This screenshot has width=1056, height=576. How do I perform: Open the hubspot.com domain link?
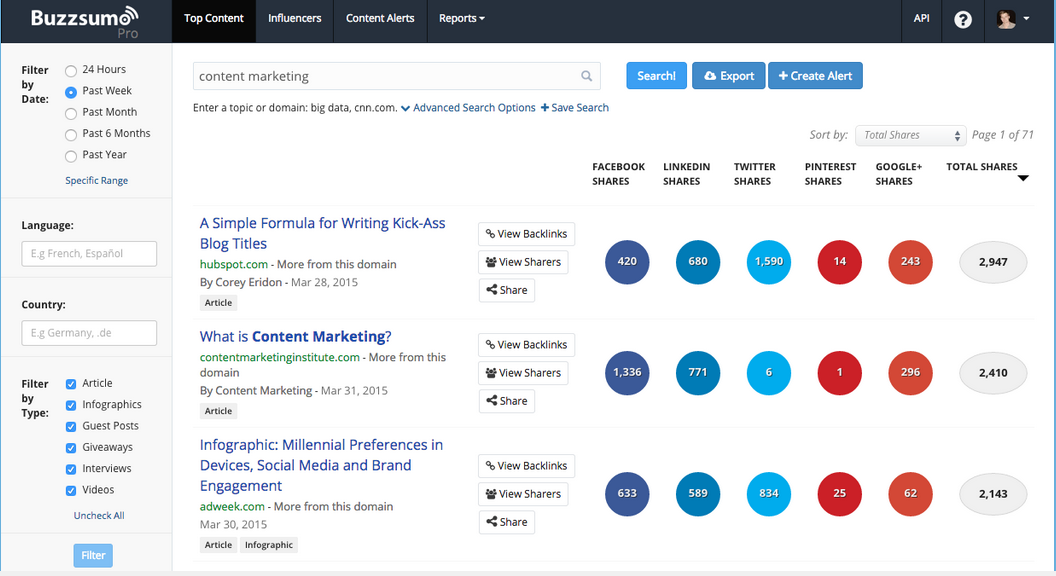pos(234,264)
